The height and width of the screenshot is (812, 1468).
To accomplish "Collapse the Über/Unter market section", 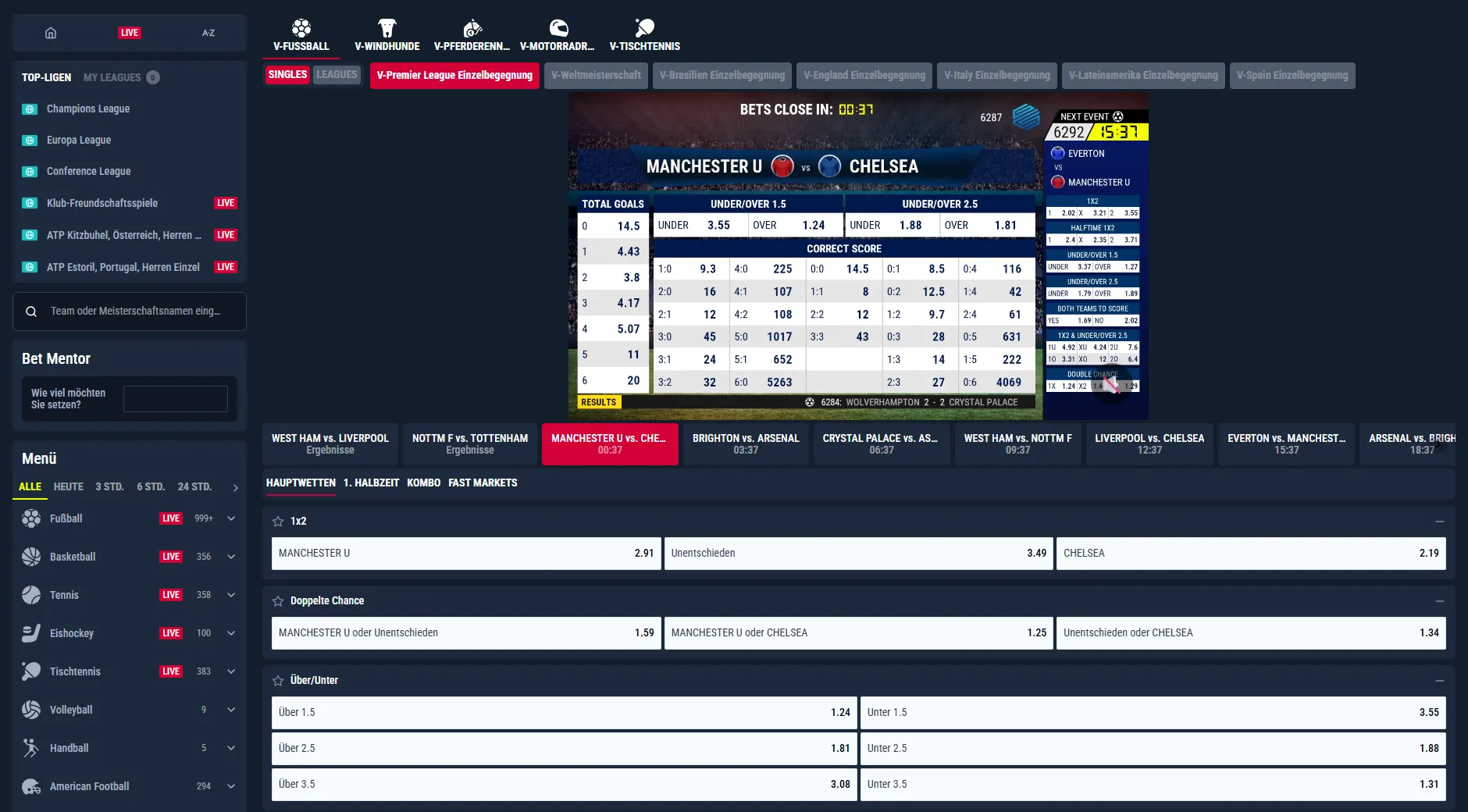I will [1440, 681].
